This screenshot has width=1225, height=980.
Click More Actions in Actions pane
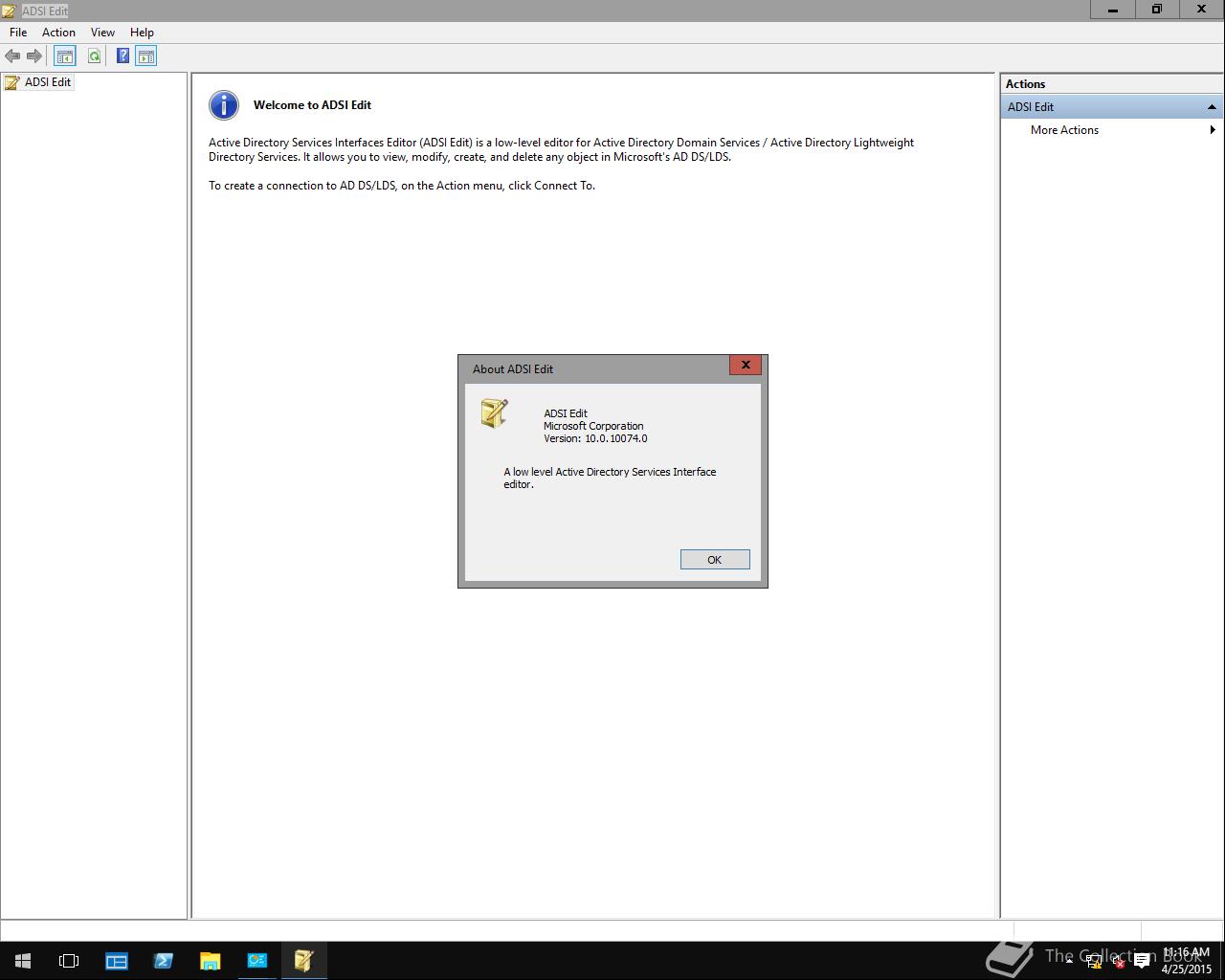pos(1064,130)
